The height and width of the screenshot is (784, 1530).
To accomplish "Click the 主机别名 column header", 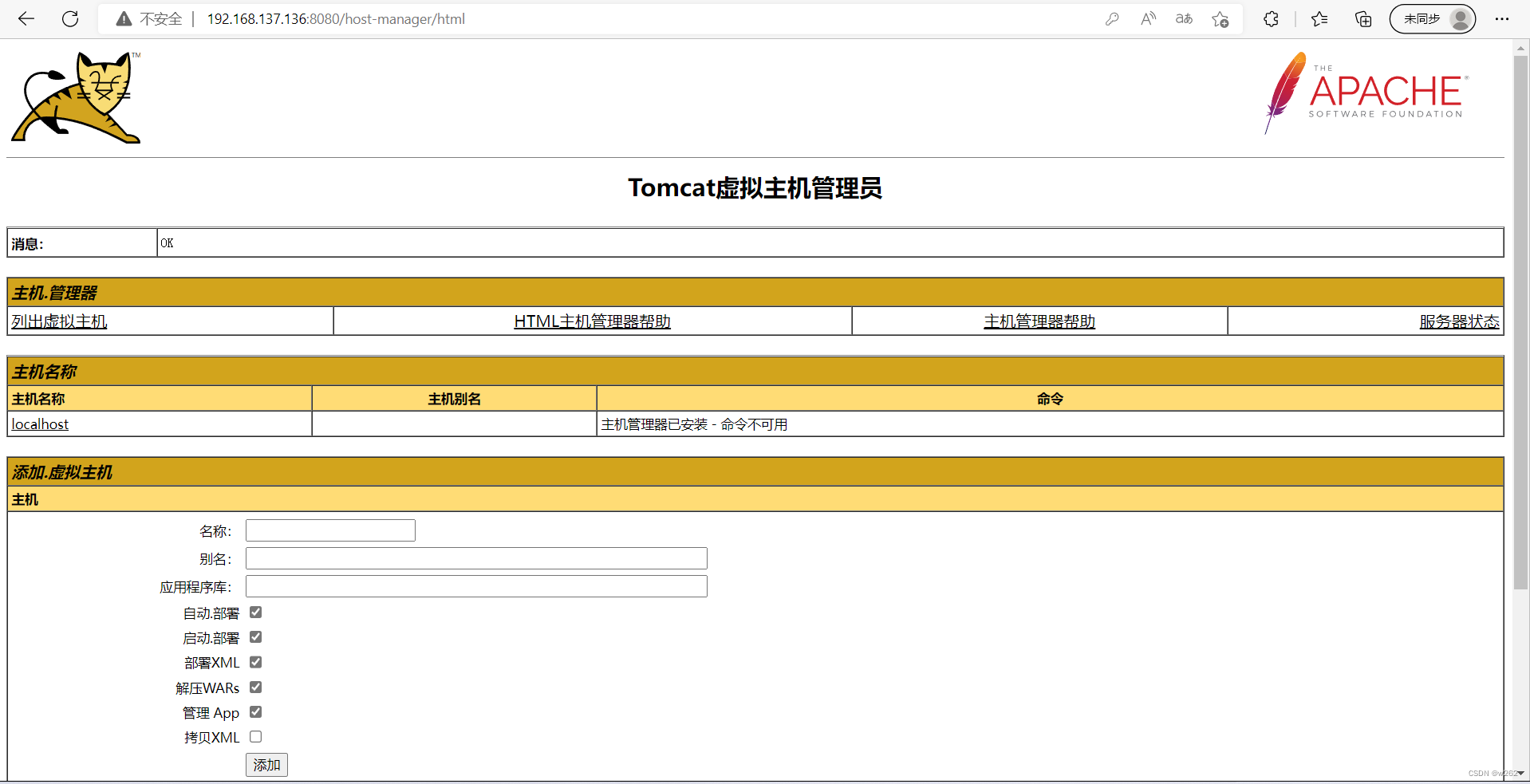I will click(454, 399).
